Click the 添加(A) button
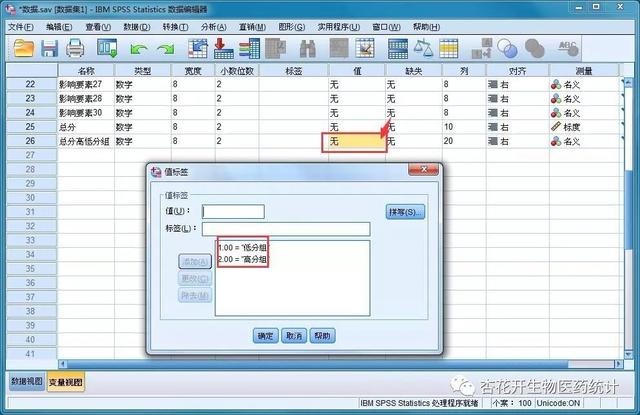This screenshot has height=415, width=640. click(195, 262)
